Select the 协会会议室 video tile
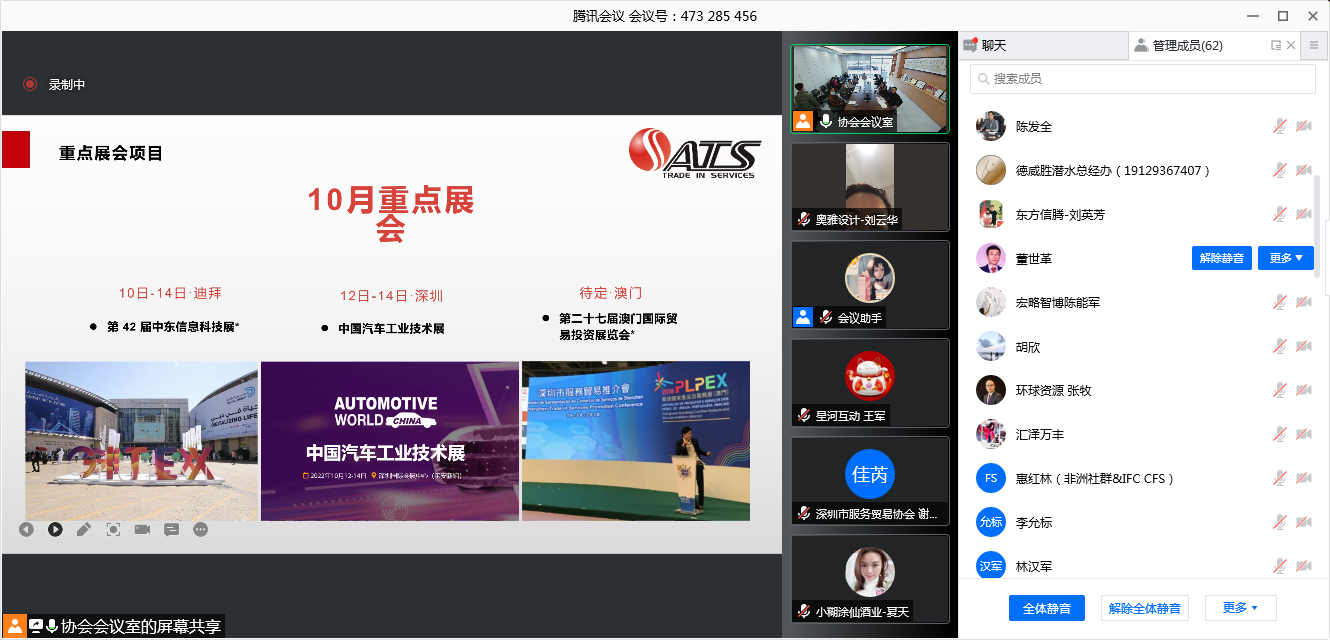1330x640 pixels. point(870,89)
